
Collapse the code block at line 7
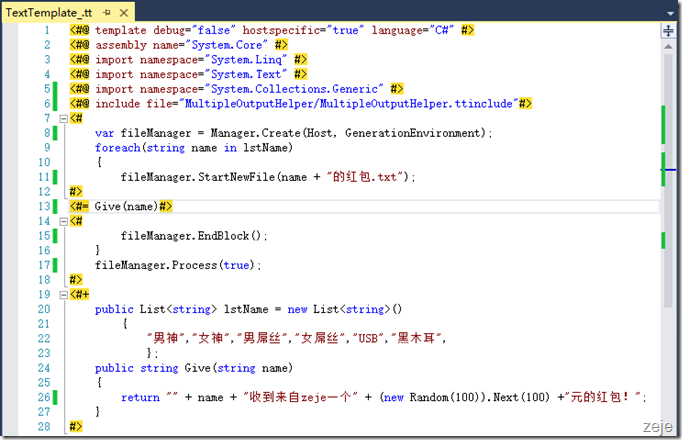tap(63, 118)
